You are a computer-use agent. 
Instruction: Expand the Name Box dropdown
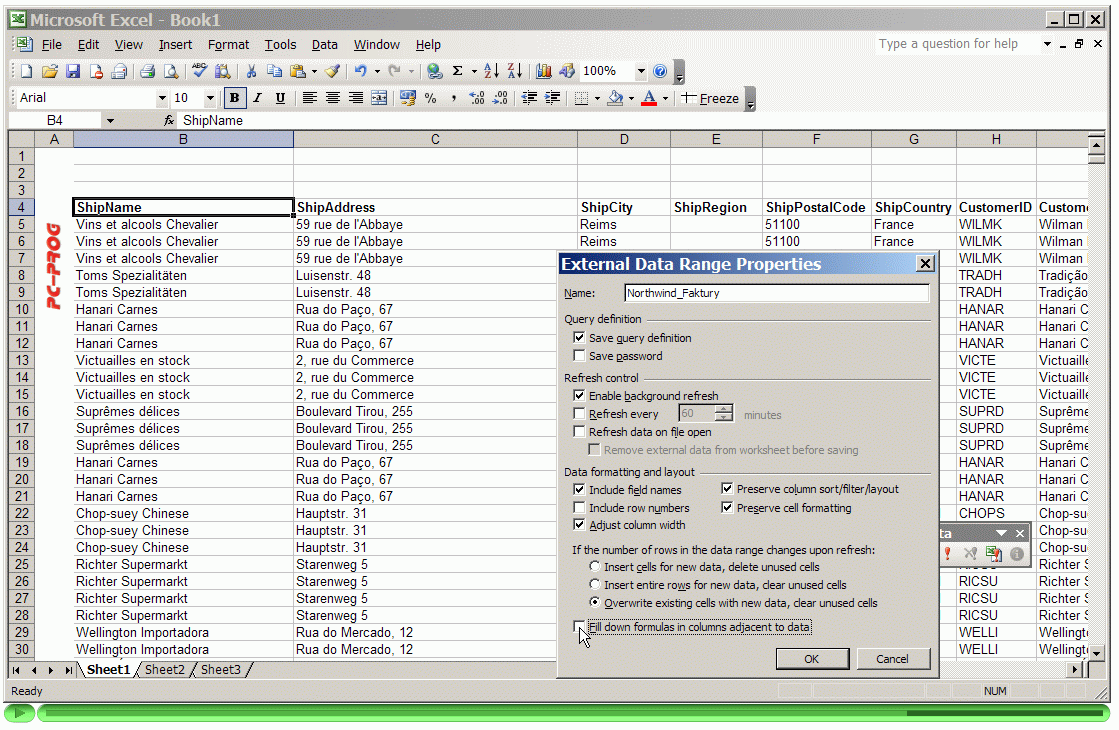(110, 121)
